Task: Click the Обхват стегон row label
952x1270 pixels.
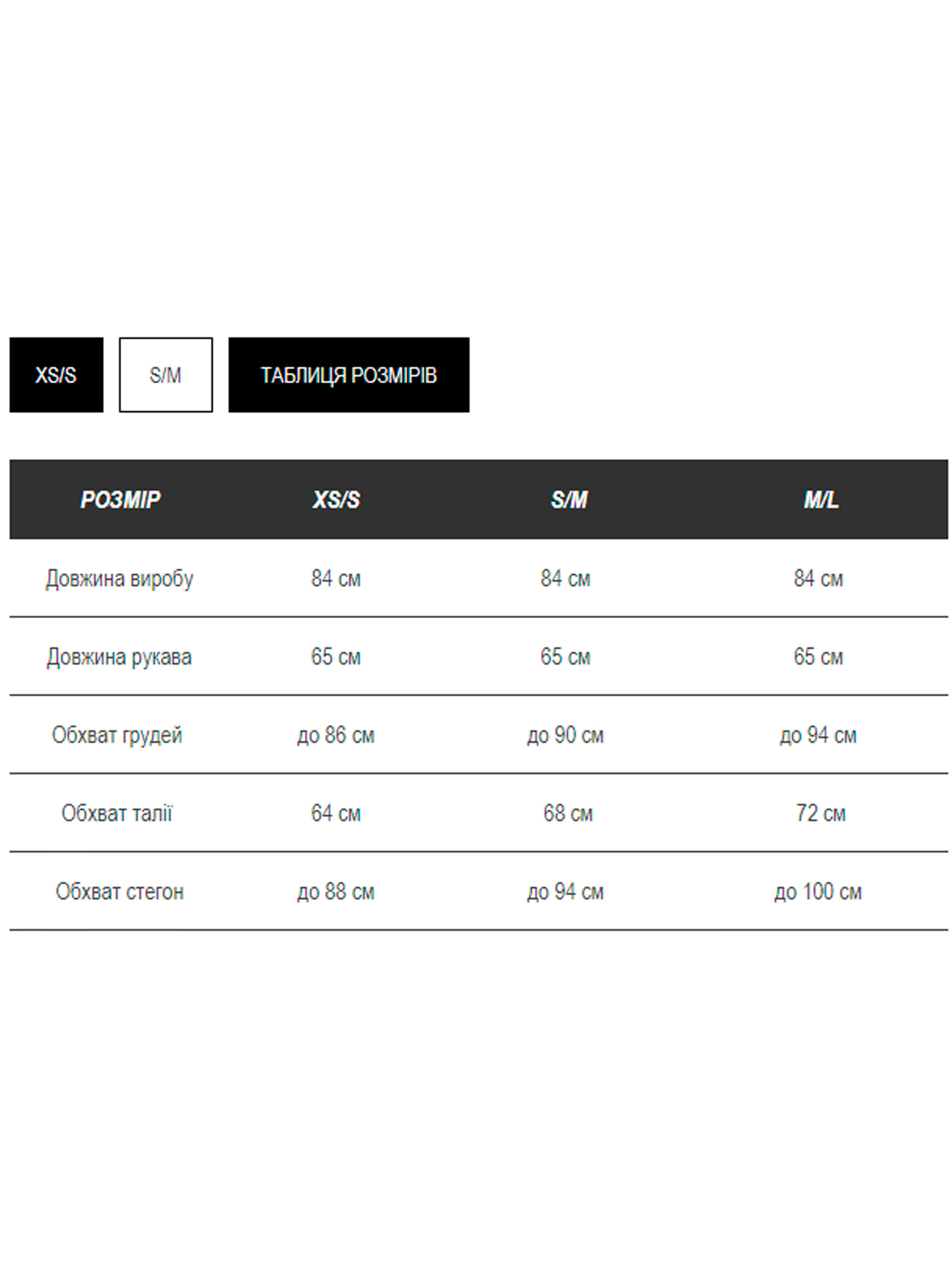Action: [119, 892]
